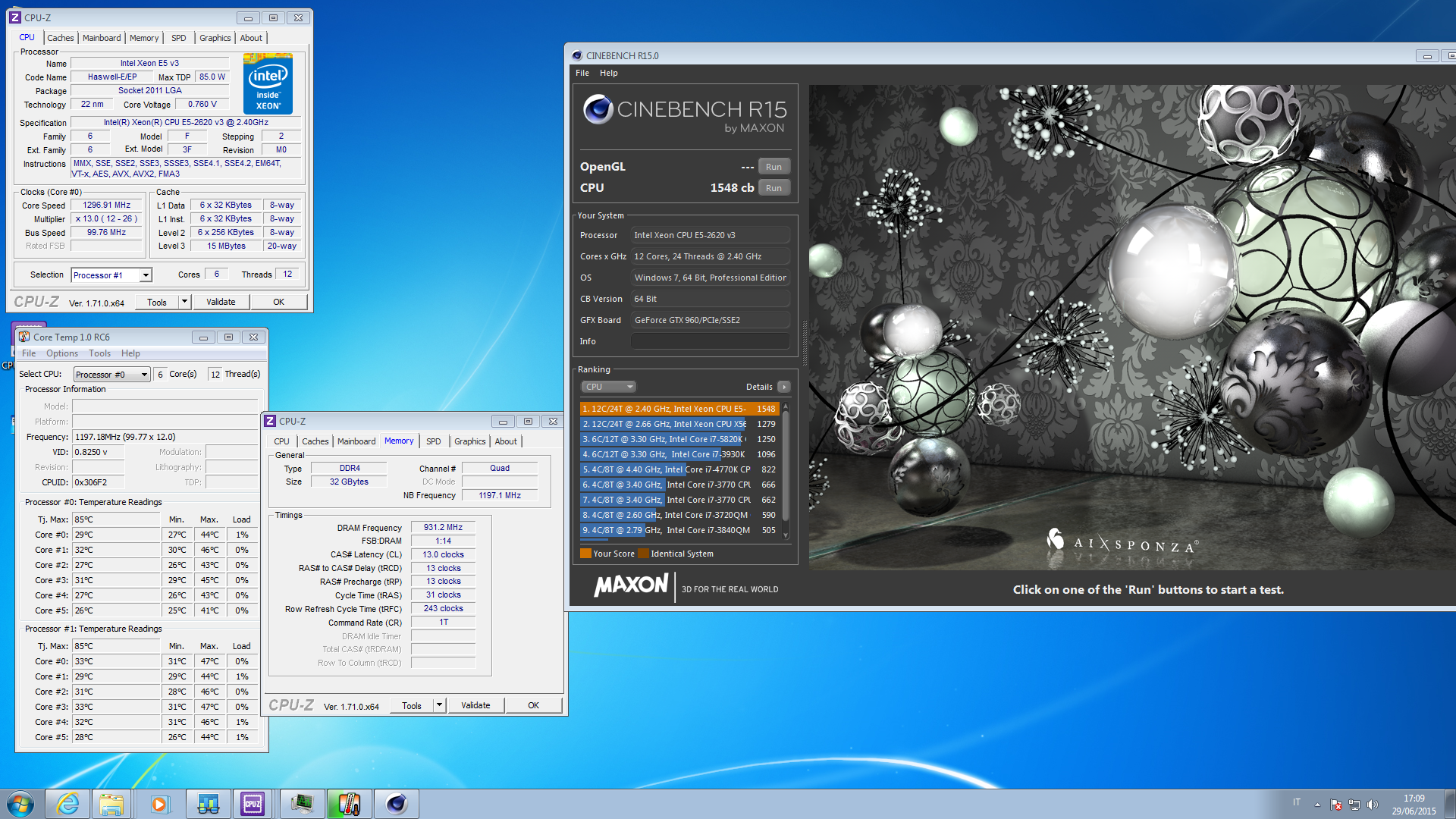1456x819 pixels.
Task: Click the Intel Inside Xeon logo
Action: 268,84
